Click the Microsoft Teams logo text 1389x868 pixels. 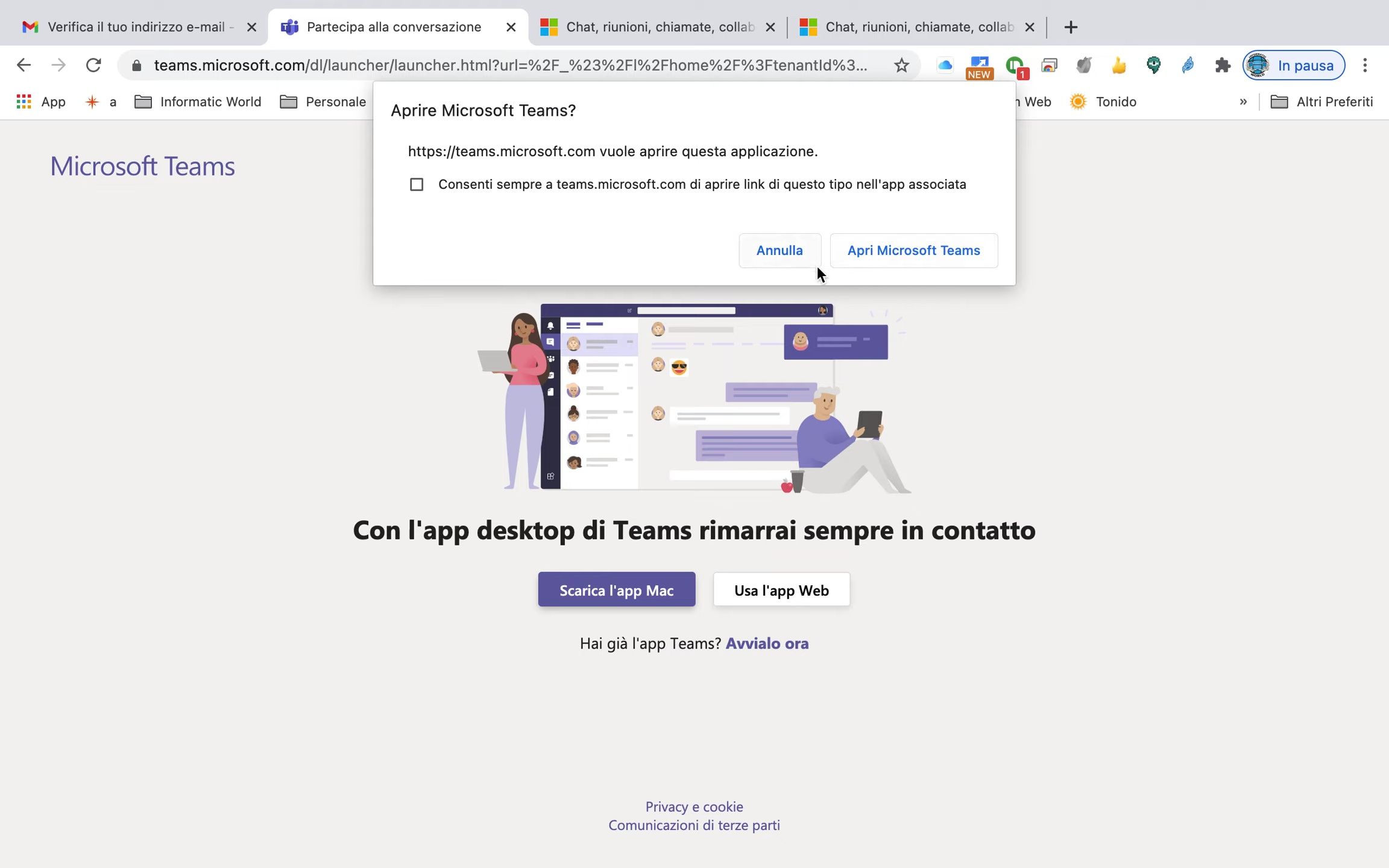(x=142, y=166)
